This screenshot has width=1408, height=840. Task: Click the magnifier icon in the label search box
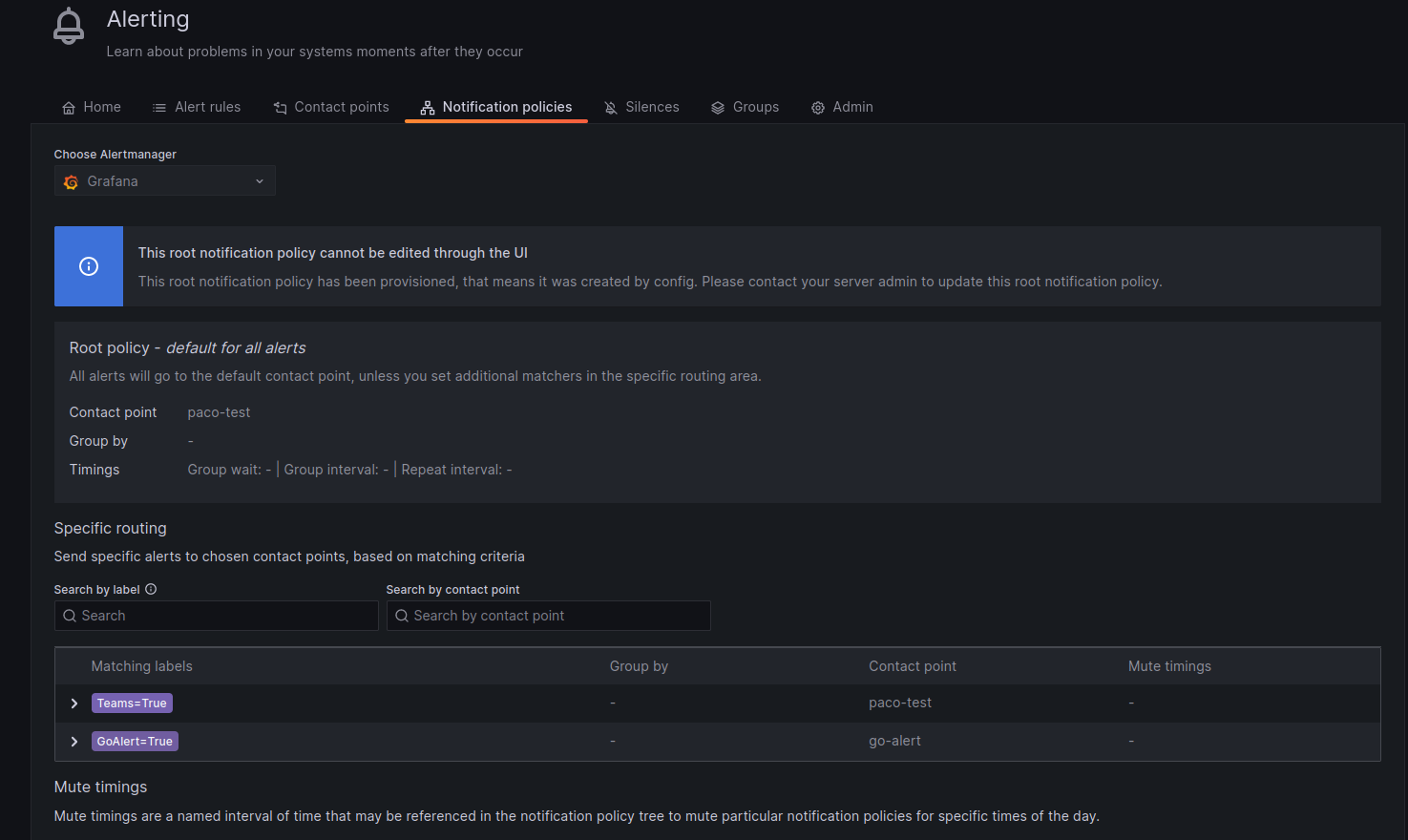coord(70,616)
